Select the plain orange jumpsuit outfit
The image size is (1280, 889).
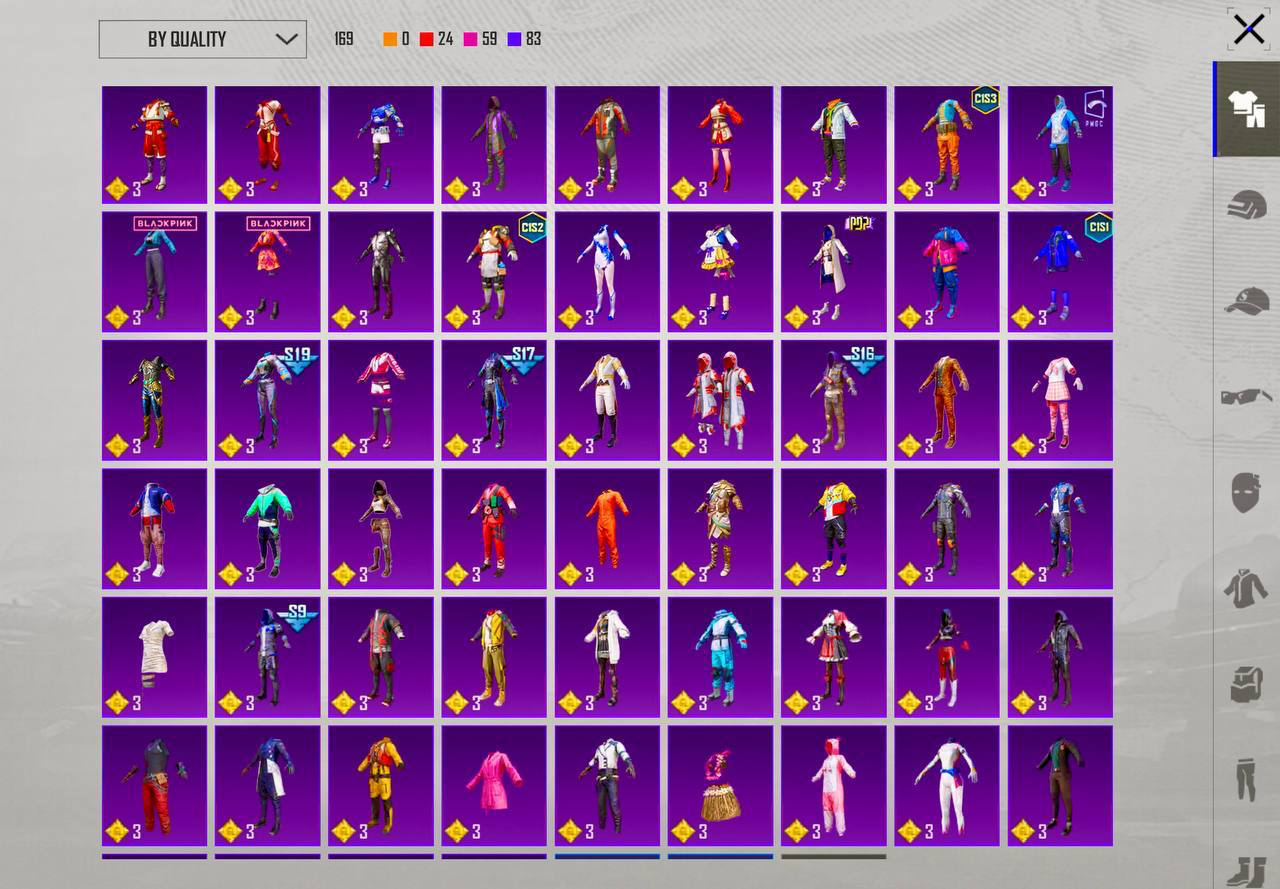(x=607, y=529)
